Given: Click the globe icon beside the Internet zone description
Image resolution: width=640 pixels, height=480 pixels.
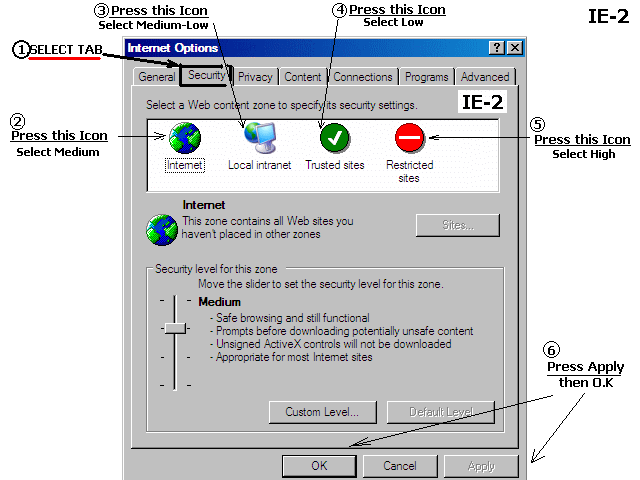Looking at the screenshot, I should point(162,230).
